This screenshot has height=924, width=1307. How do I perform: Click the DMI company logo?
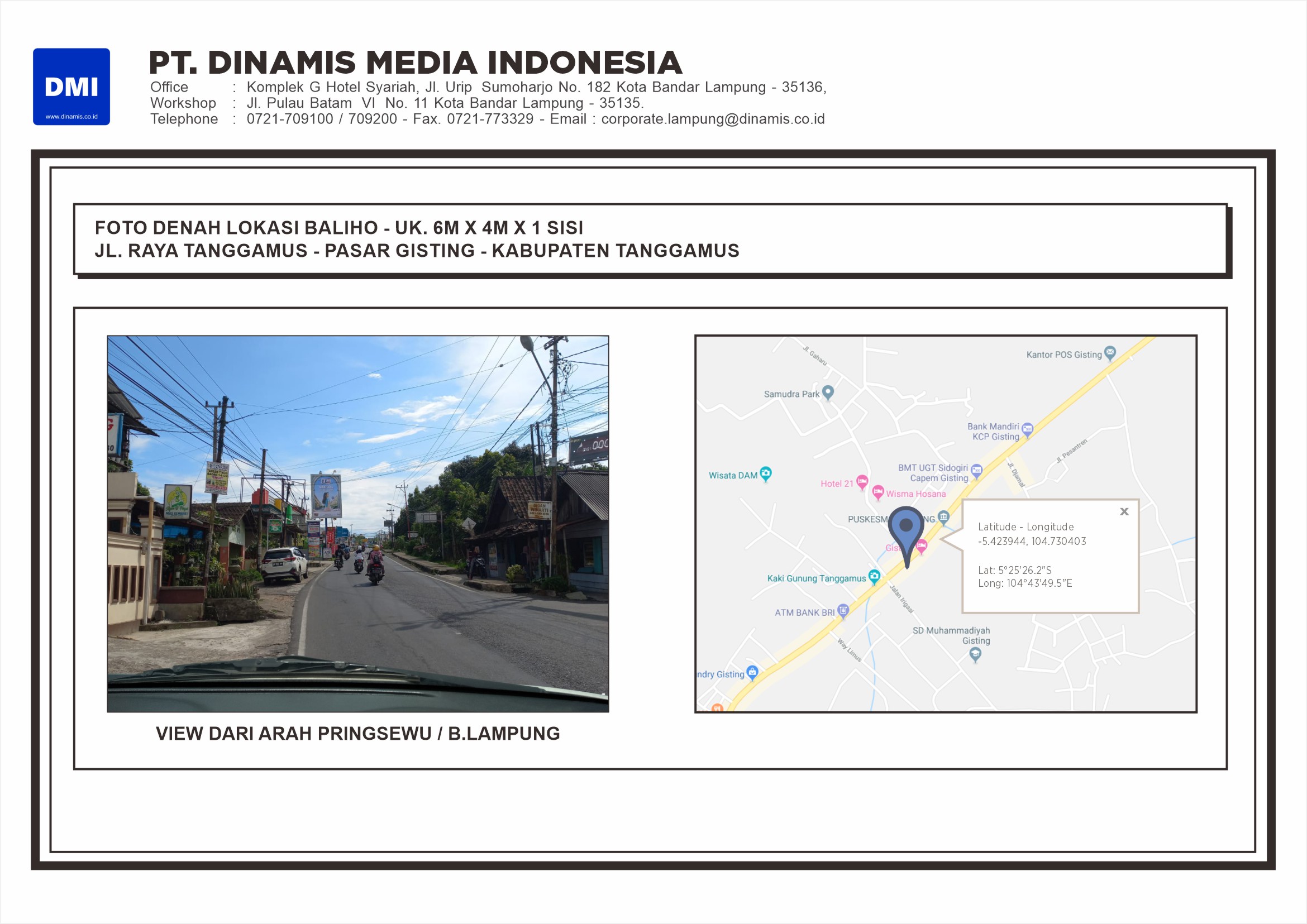71,87
